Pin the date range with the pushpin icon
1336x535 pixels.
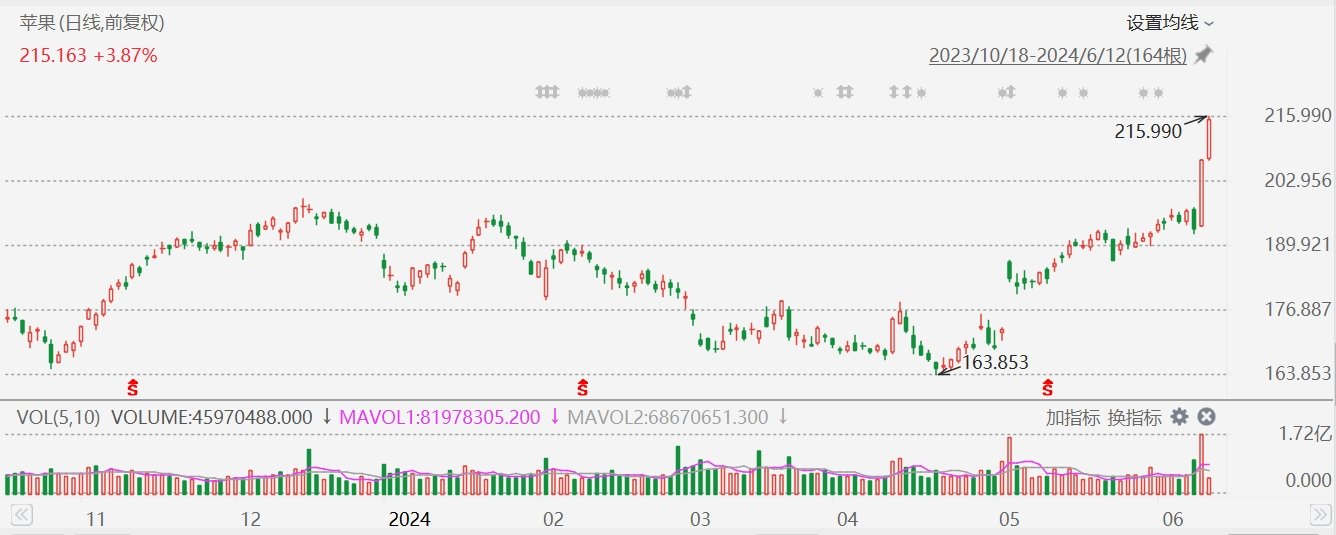[x=1203, y=56]
